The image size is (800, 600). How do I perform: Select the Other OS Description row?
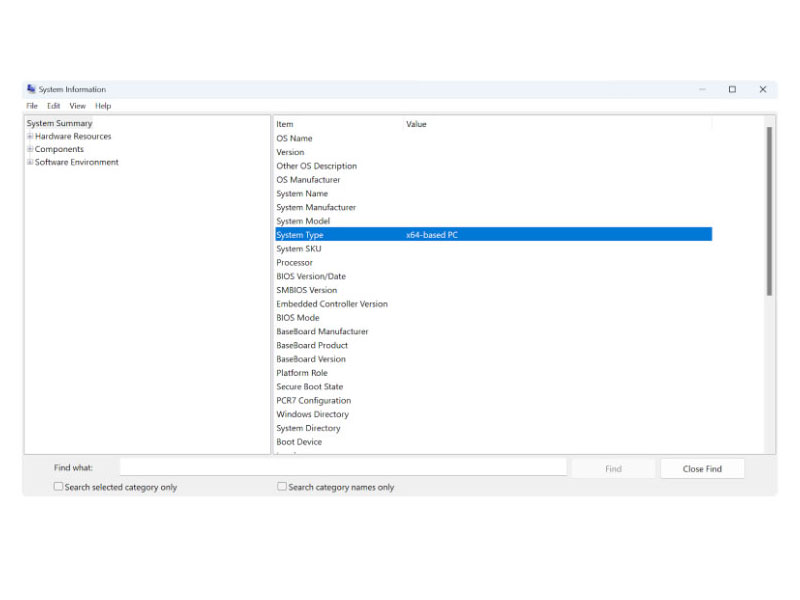point(493,166)
